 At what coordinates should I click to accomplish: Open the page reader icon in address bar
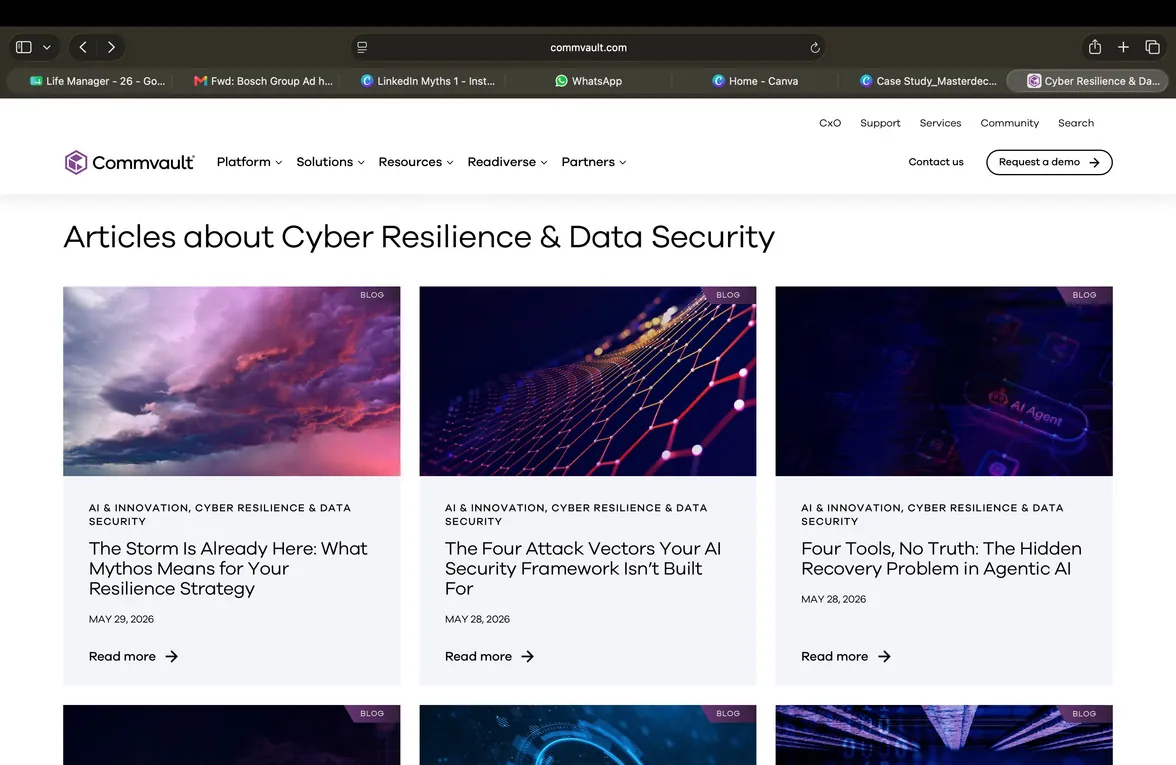(x=362, y=47)
